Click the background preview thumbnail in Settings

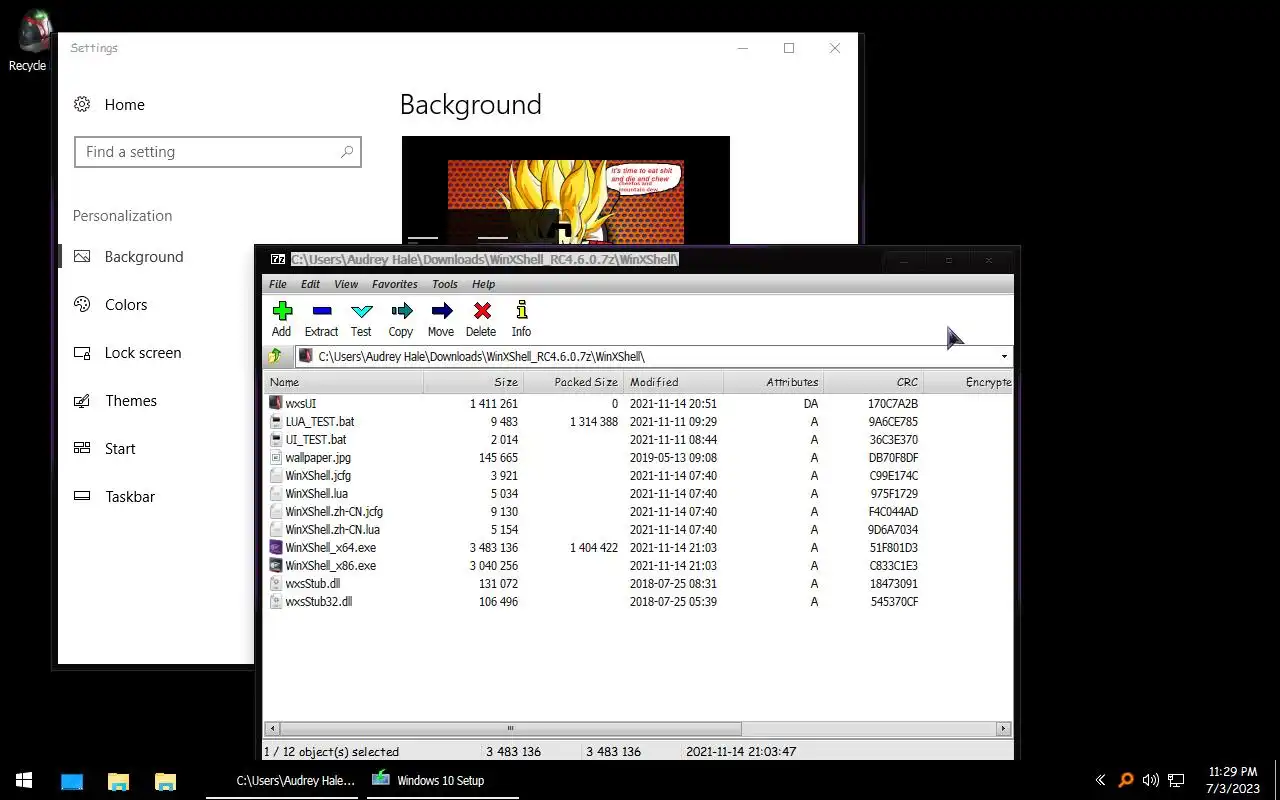(566, 191)
